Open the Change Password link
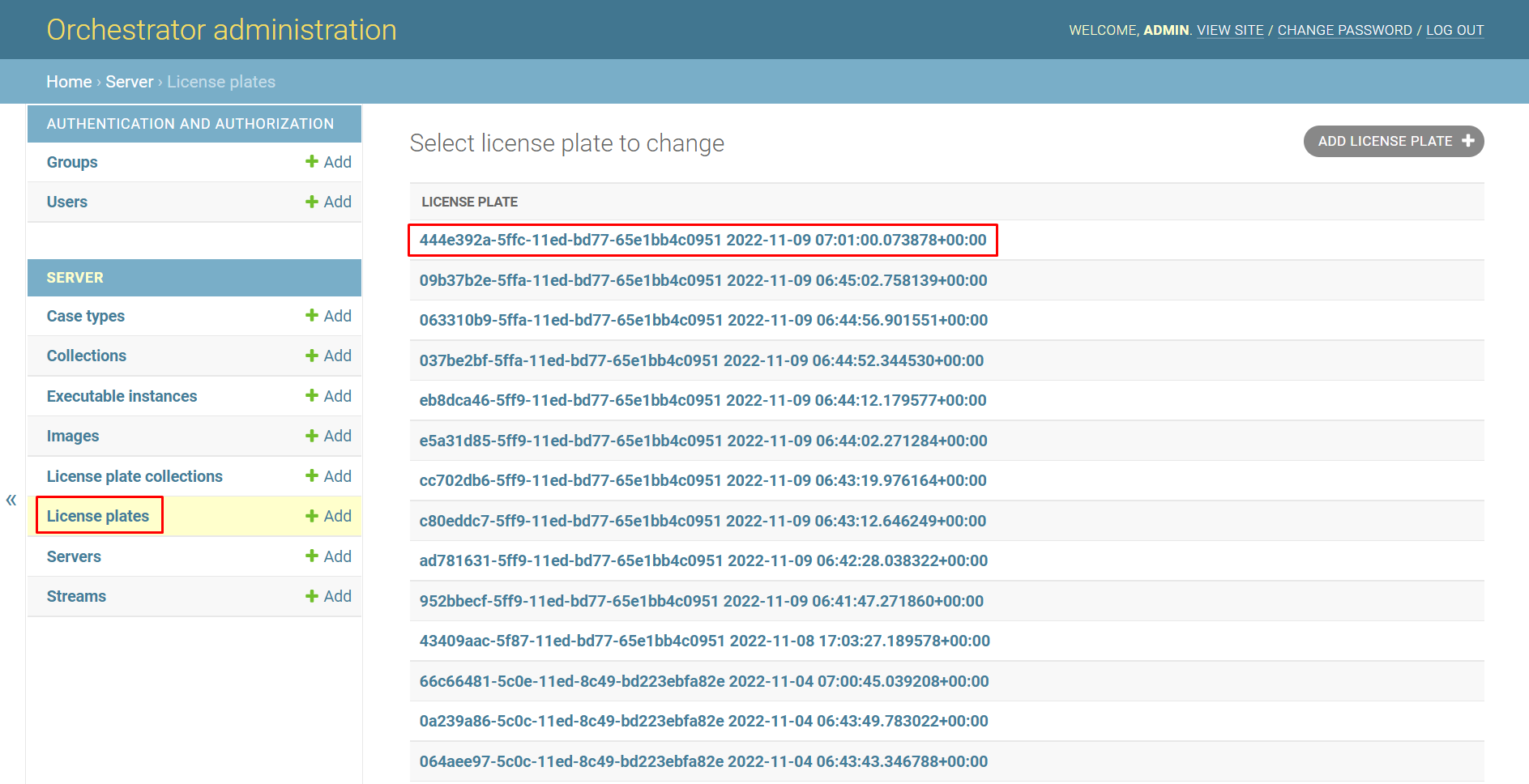Viewport: 1529px width, 784px height. (1344, 30)
